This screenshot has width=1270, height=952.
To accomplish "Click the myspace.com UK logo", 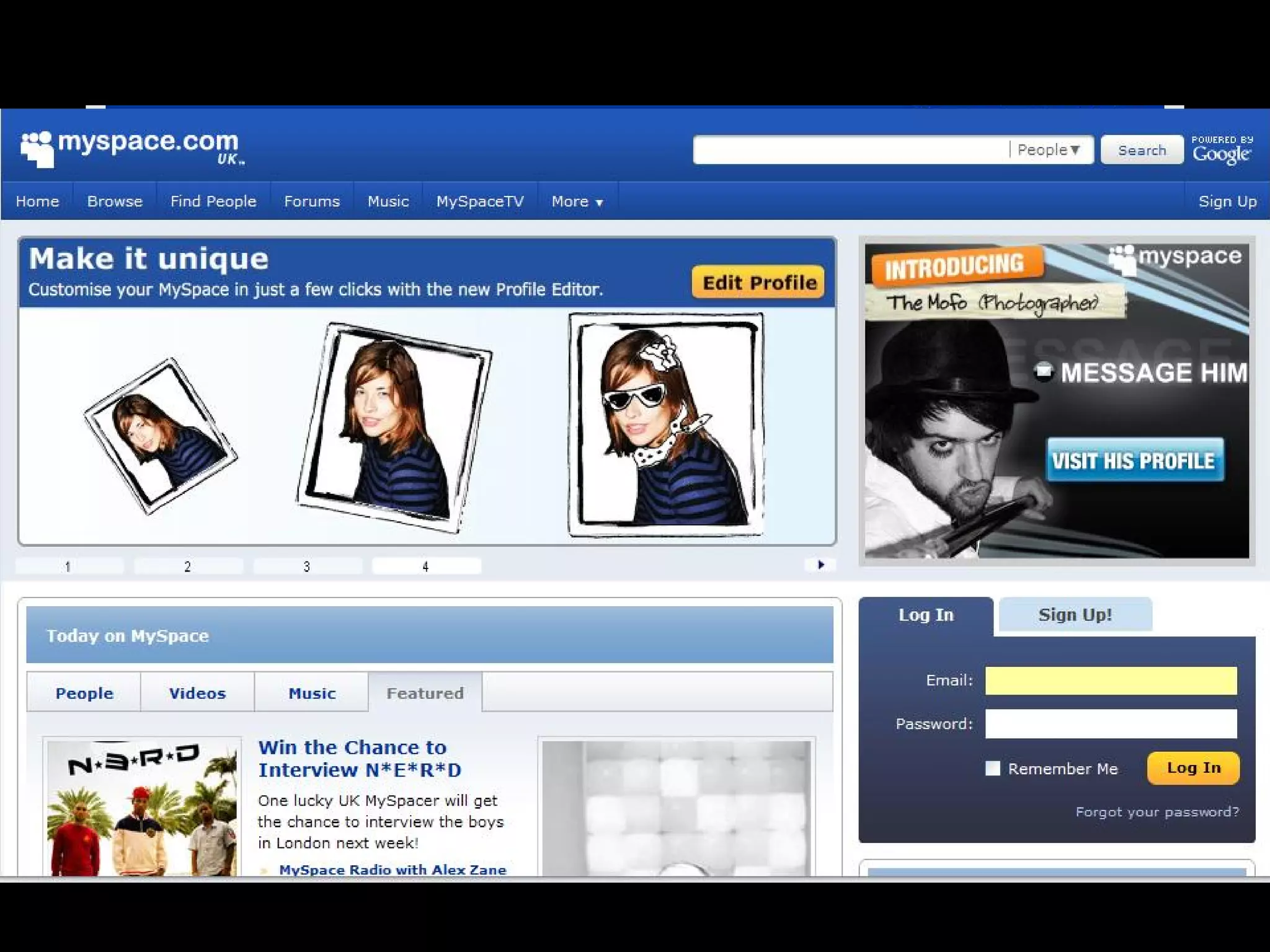I will (131, 149).
